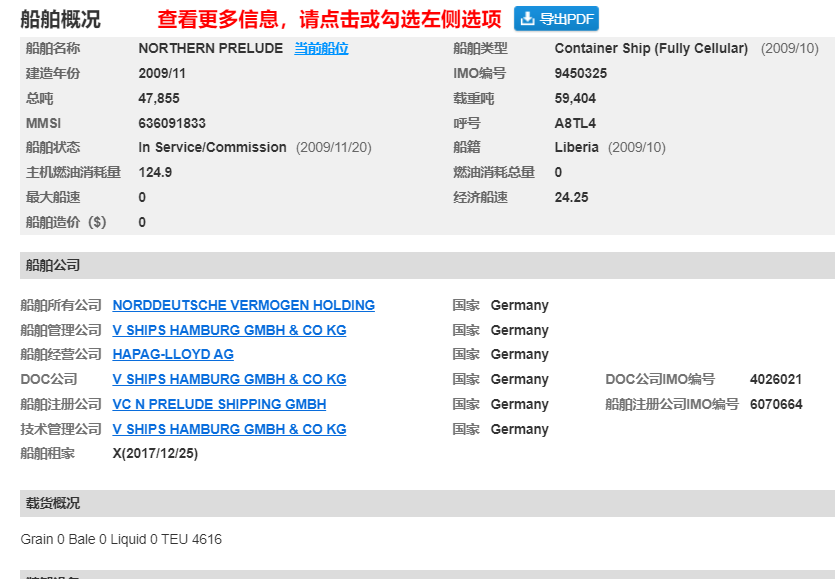This screenshot has width=835, height=579.
Task: Click V SHIPS HAMBURG link beside DOC公司
Action: pyautogui.click(x=229, y=379)
